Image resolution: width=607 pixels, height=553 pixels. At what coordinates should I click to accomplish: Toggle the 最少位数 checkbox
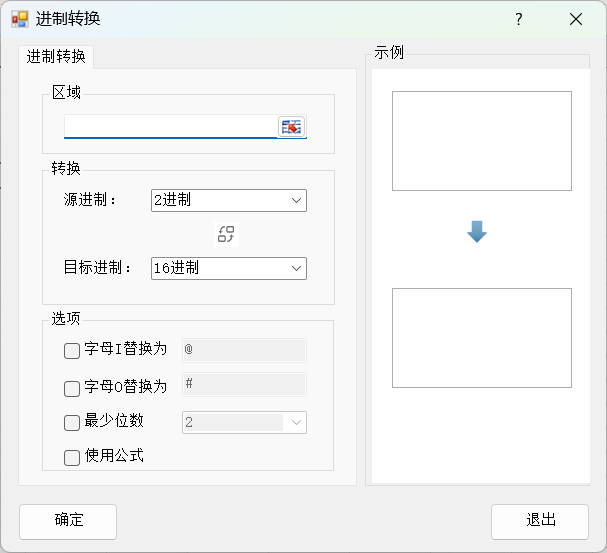click(72, 422)
